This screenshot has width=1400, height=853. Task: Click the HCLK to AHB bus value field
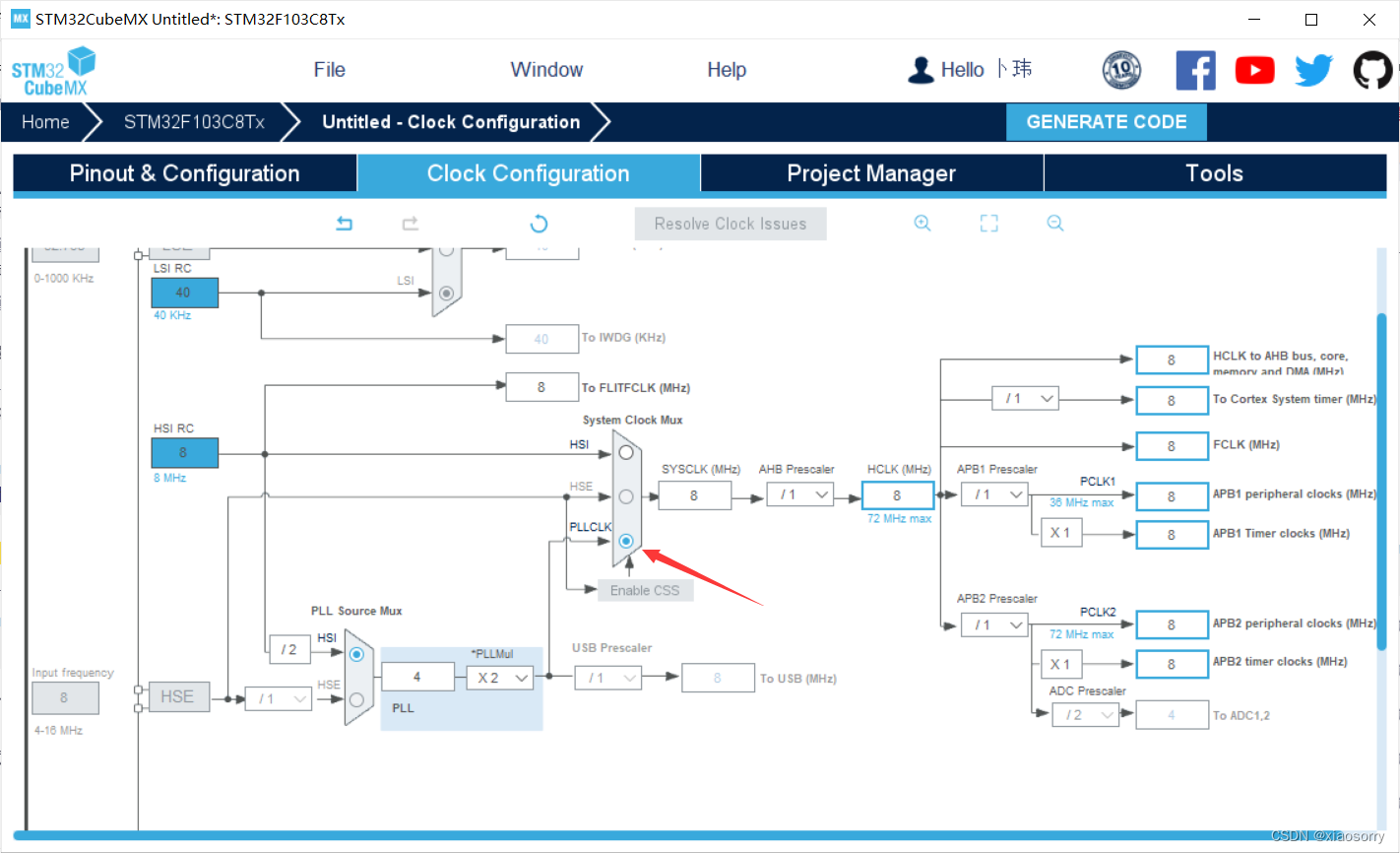pos(1172,361)
